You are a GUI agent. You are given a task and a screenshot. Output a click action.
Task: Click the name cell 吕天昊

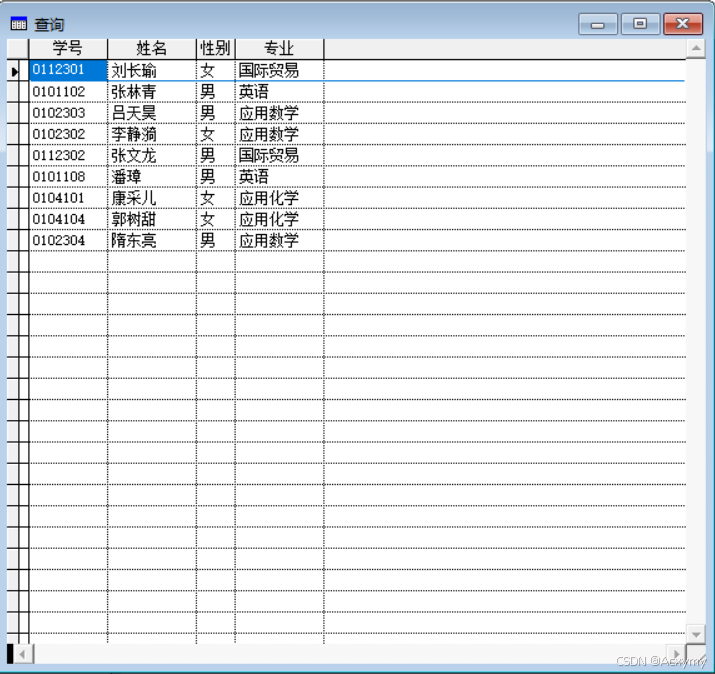click(152, 113)
